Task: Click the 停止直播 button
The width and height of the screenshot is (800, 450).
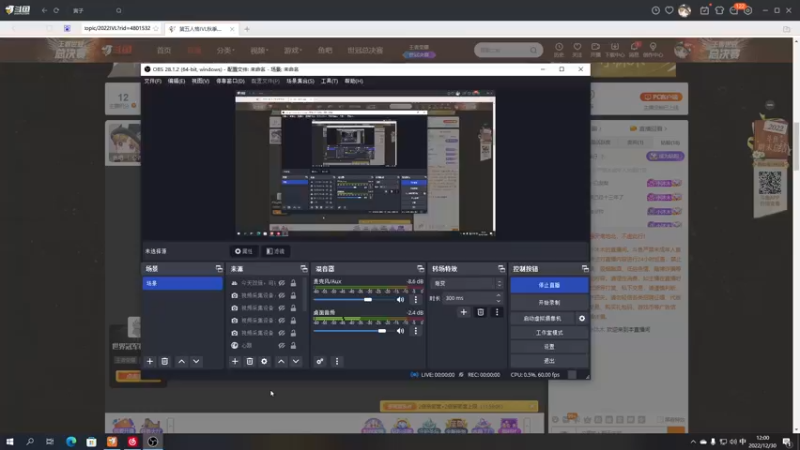Action: pyautogui.click(x=549, y=285)
